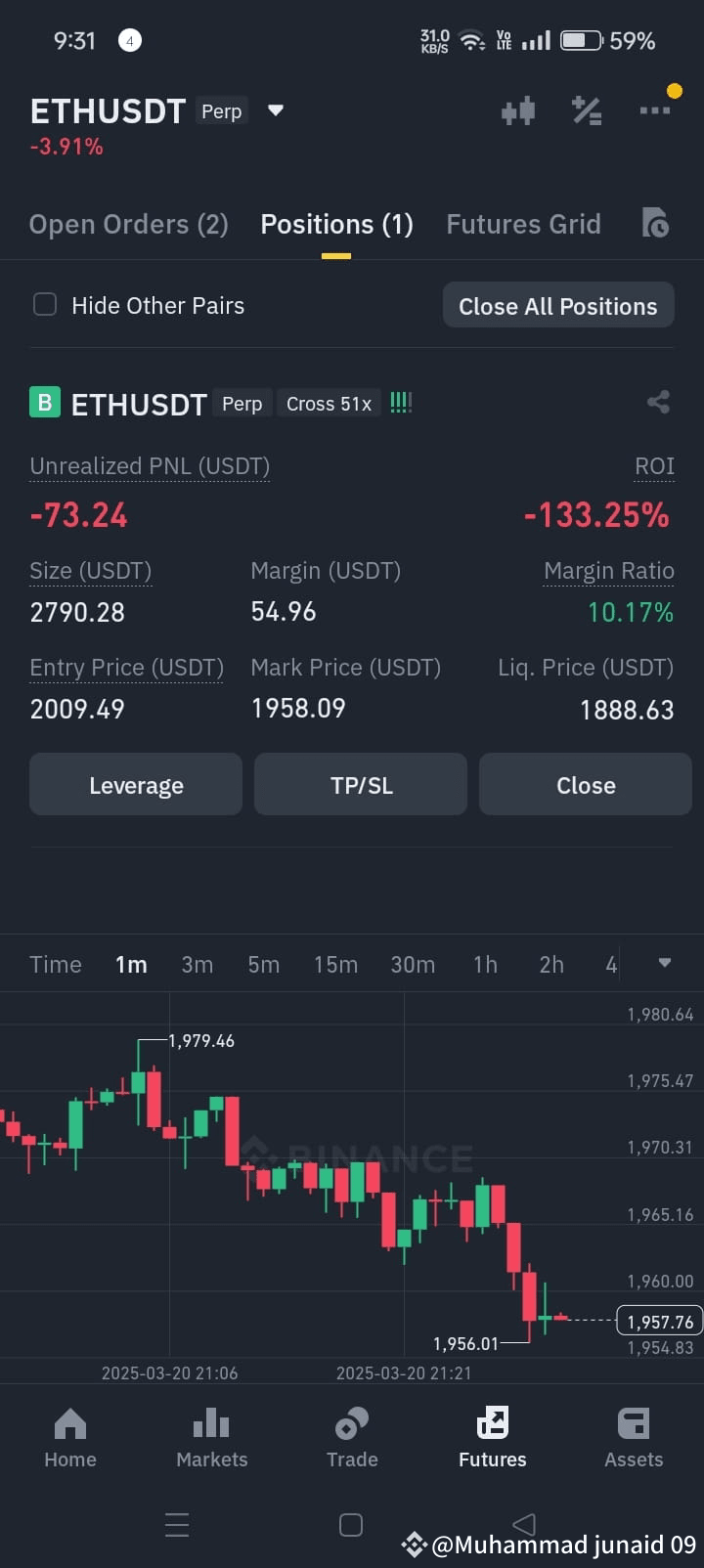Share the ETHUSDT position

658,402
